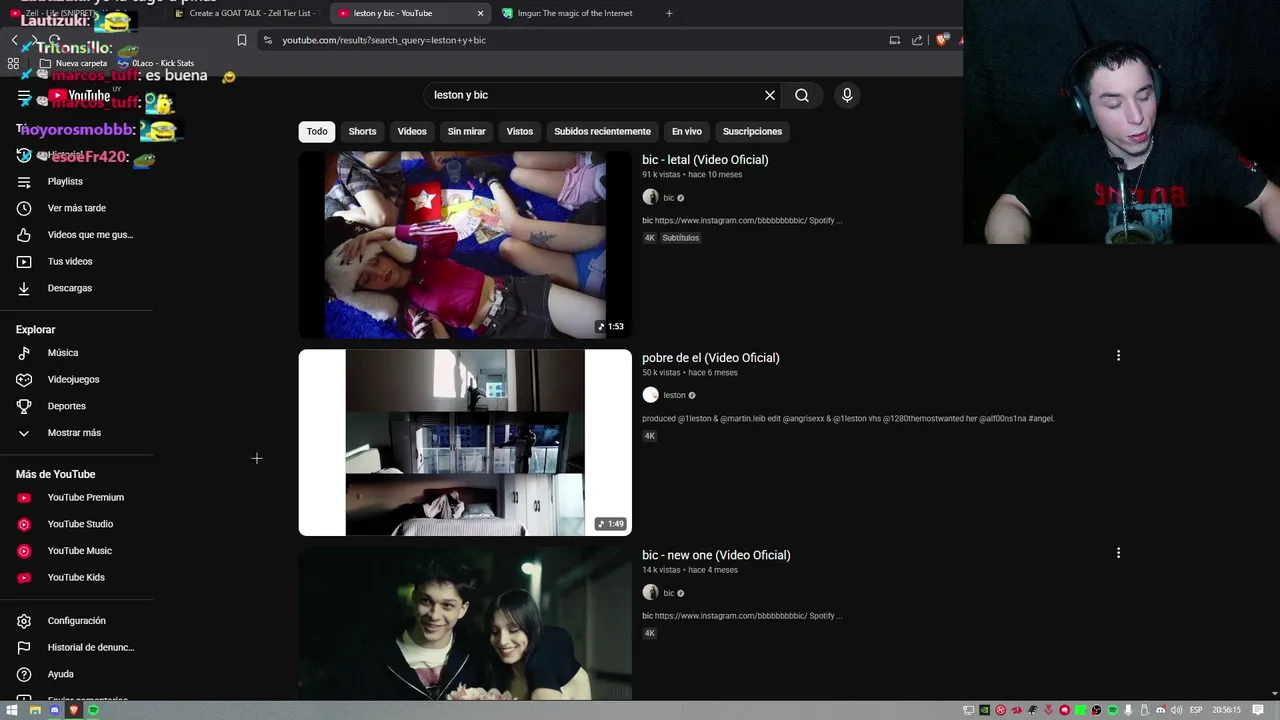This screenshot has height=720, width=1280.
Task: Switch to Create a GOAT TALK tab
Action: [x=245, y=13]
